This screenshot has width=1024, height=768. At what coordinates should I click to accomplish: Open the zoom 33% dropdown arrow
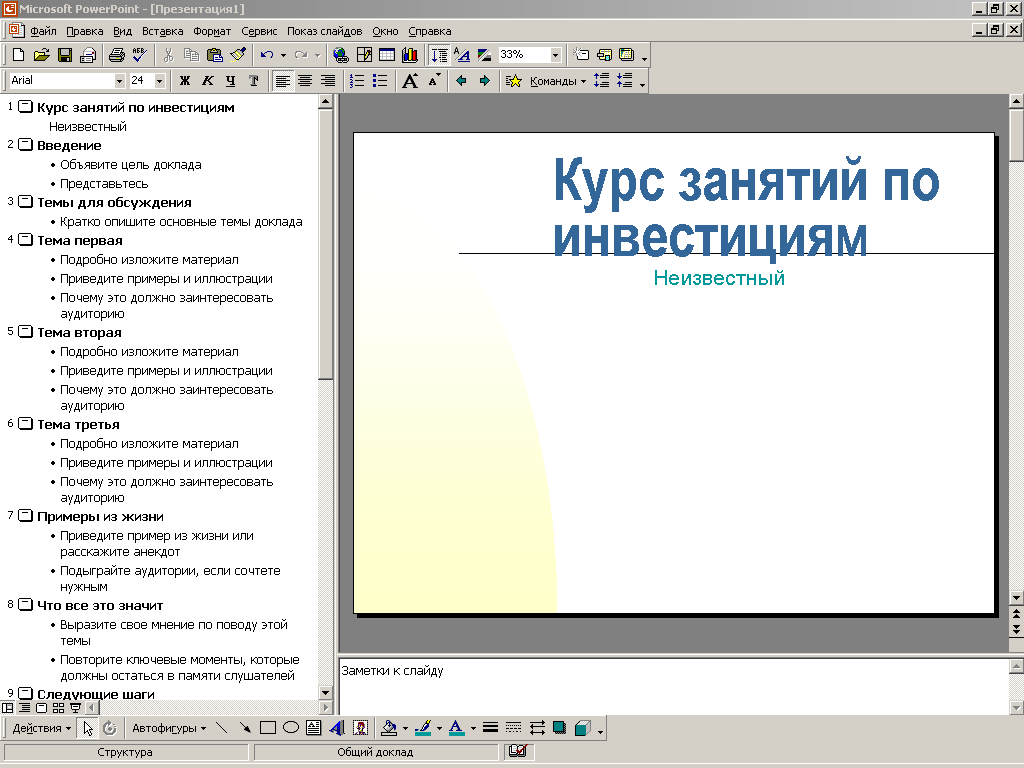coord(555,55)
